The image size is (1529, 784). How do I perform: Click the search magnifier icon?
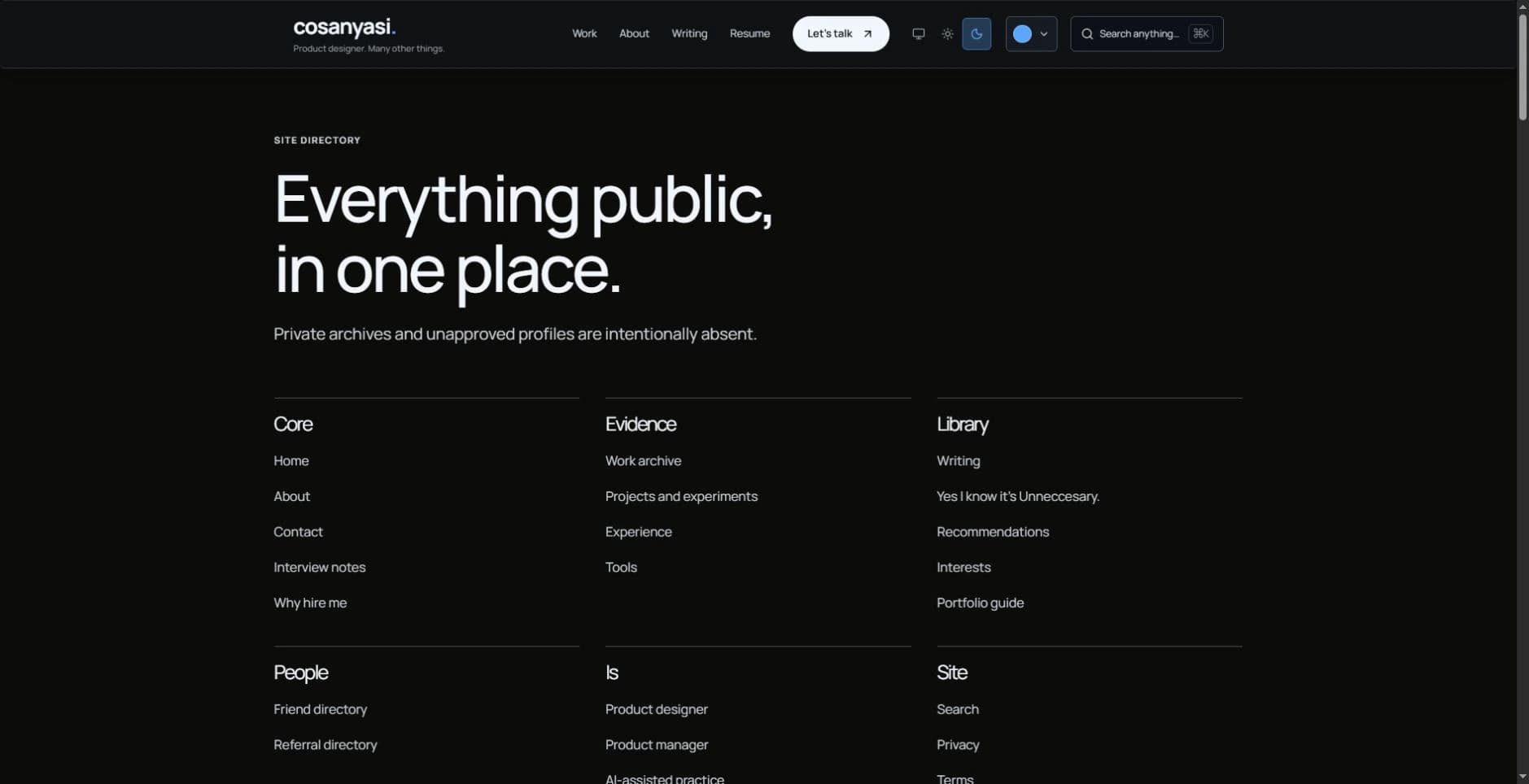(1086, 34)
